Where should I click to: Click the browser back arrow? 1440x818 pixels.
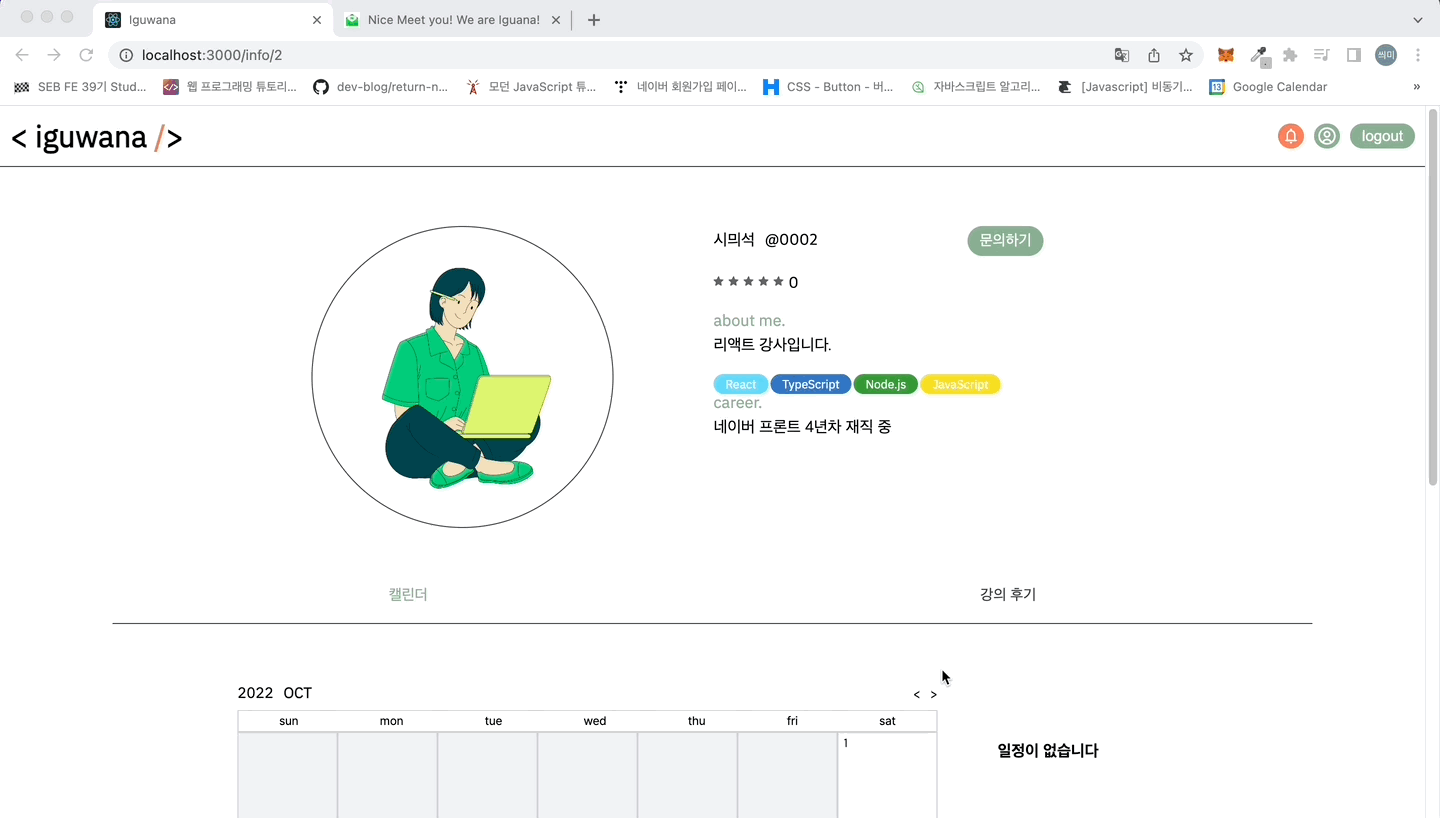click(22, 55)
